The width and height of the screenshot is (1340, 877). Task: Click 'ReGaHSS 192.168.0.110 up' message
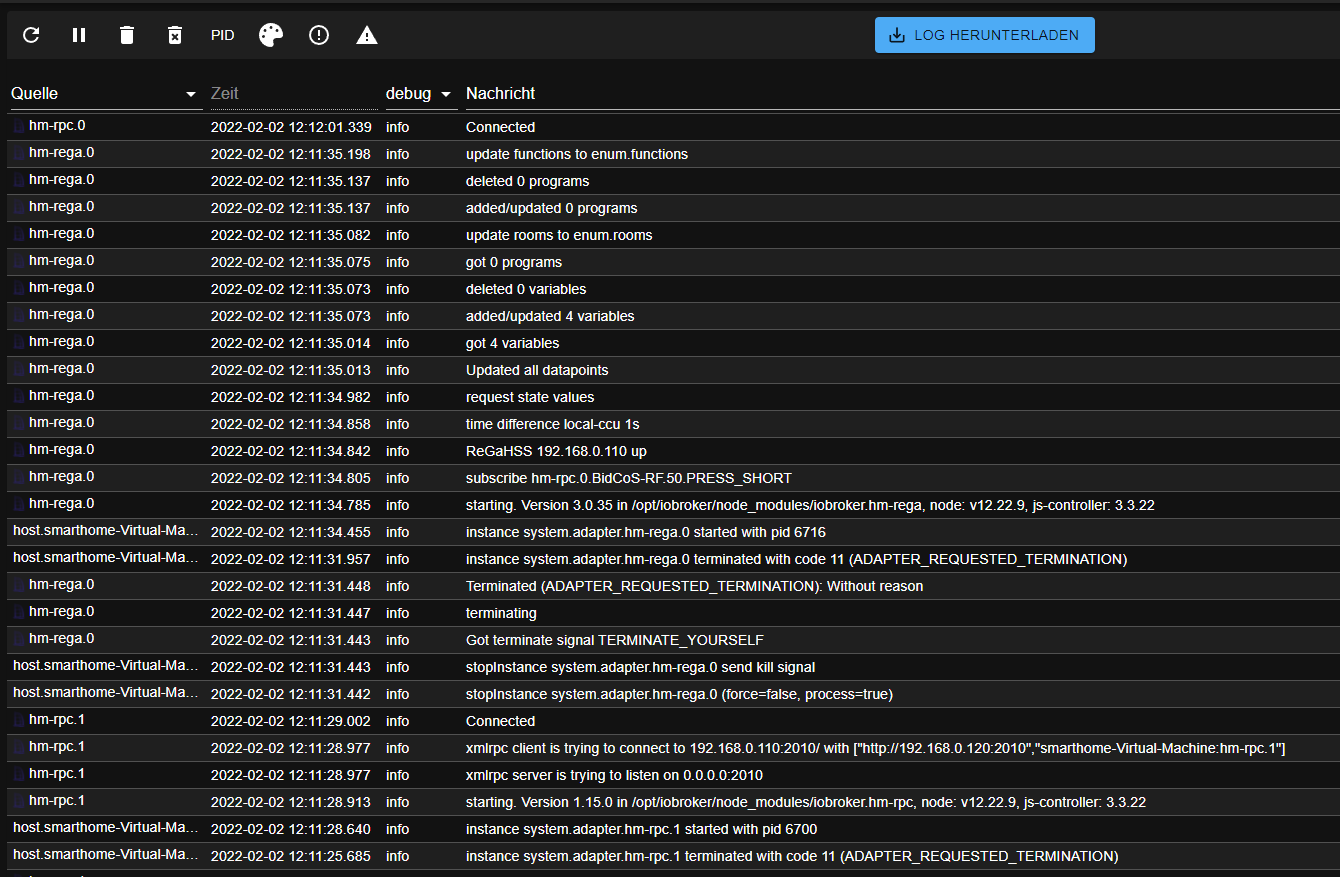click(556, 451)
